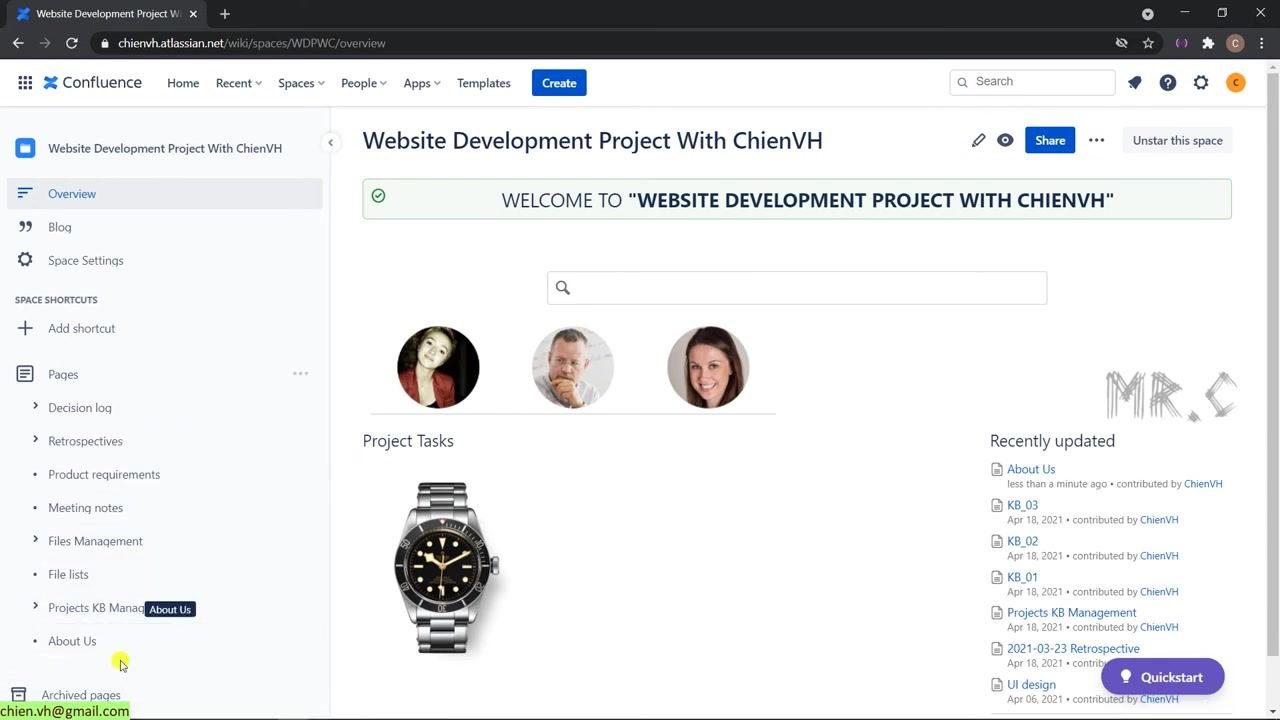Open the Recent dropdown menu
Viewport: 1280px width, 720px height.
(238, 83)
